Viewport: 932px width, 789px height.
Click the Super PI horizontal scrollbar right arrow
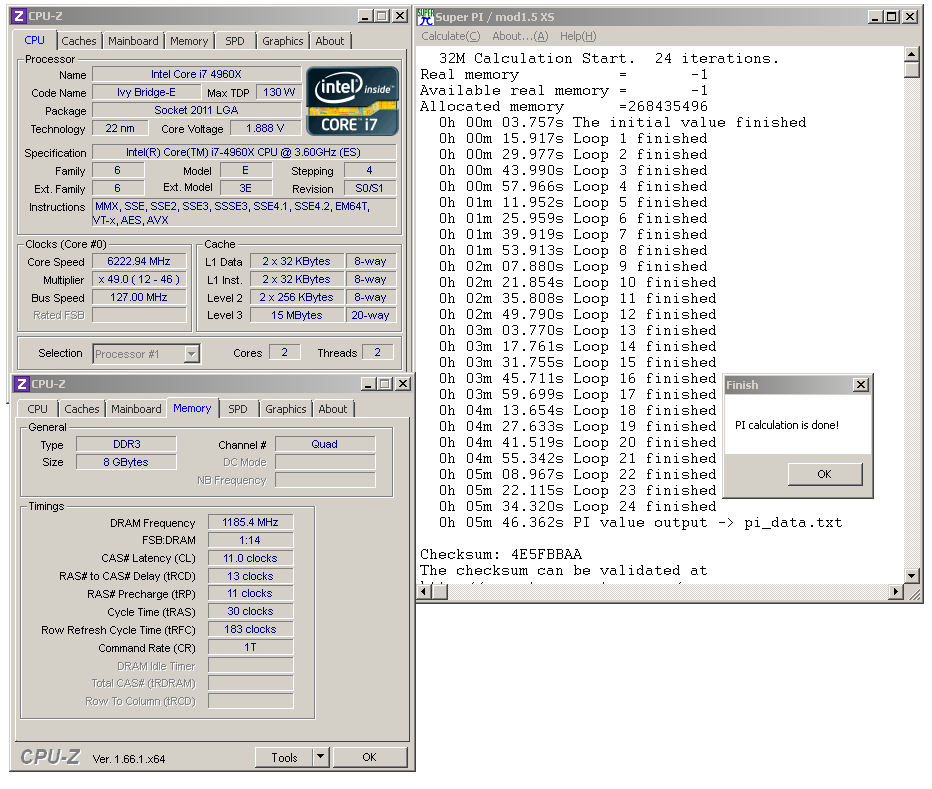click(896, 592)
